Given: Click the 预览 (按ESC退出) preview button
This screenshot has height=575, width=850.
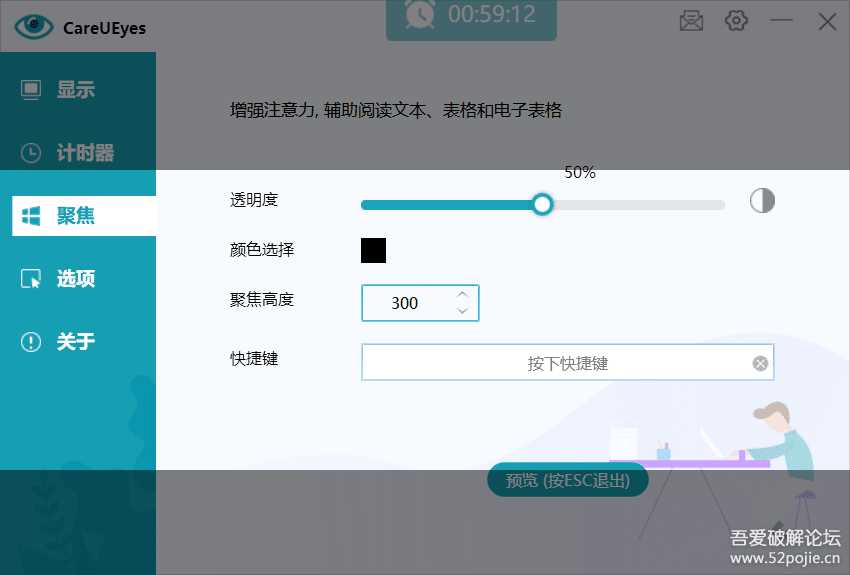Looking at the screenshot, I should click(x=568, y=480).
